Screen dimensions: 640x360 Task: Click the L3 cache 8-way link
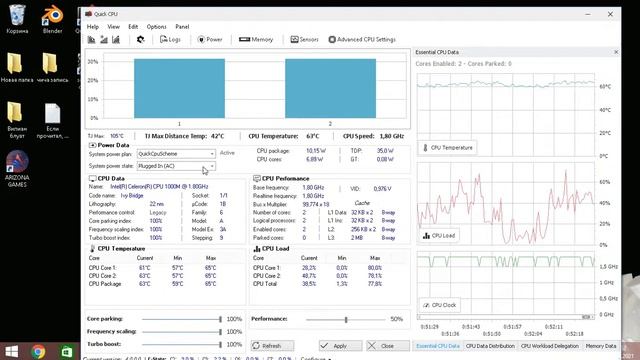[388, 238]
